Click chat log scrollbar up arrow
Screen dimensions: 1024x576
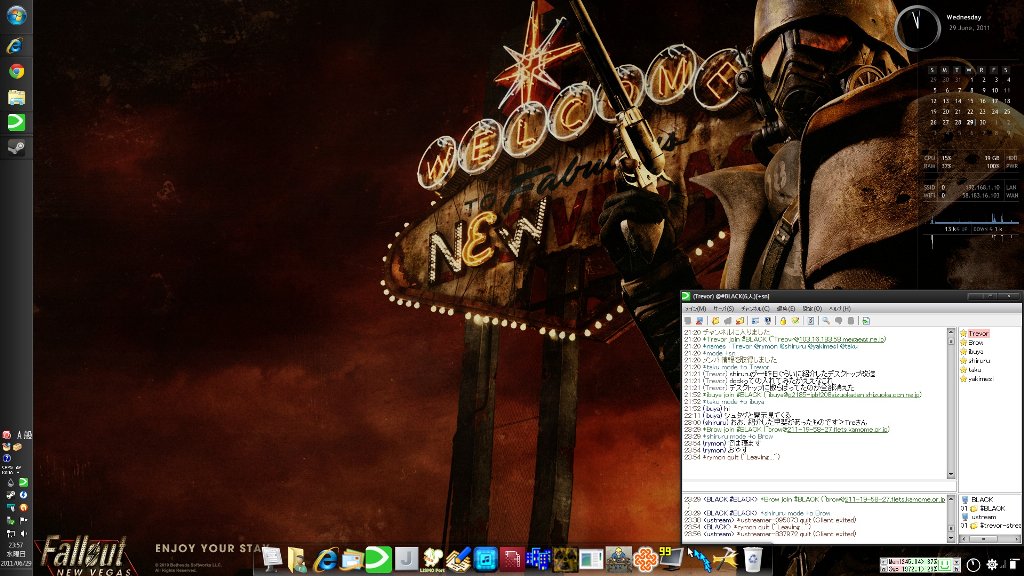pyautogui.click(x=951, y=332)
